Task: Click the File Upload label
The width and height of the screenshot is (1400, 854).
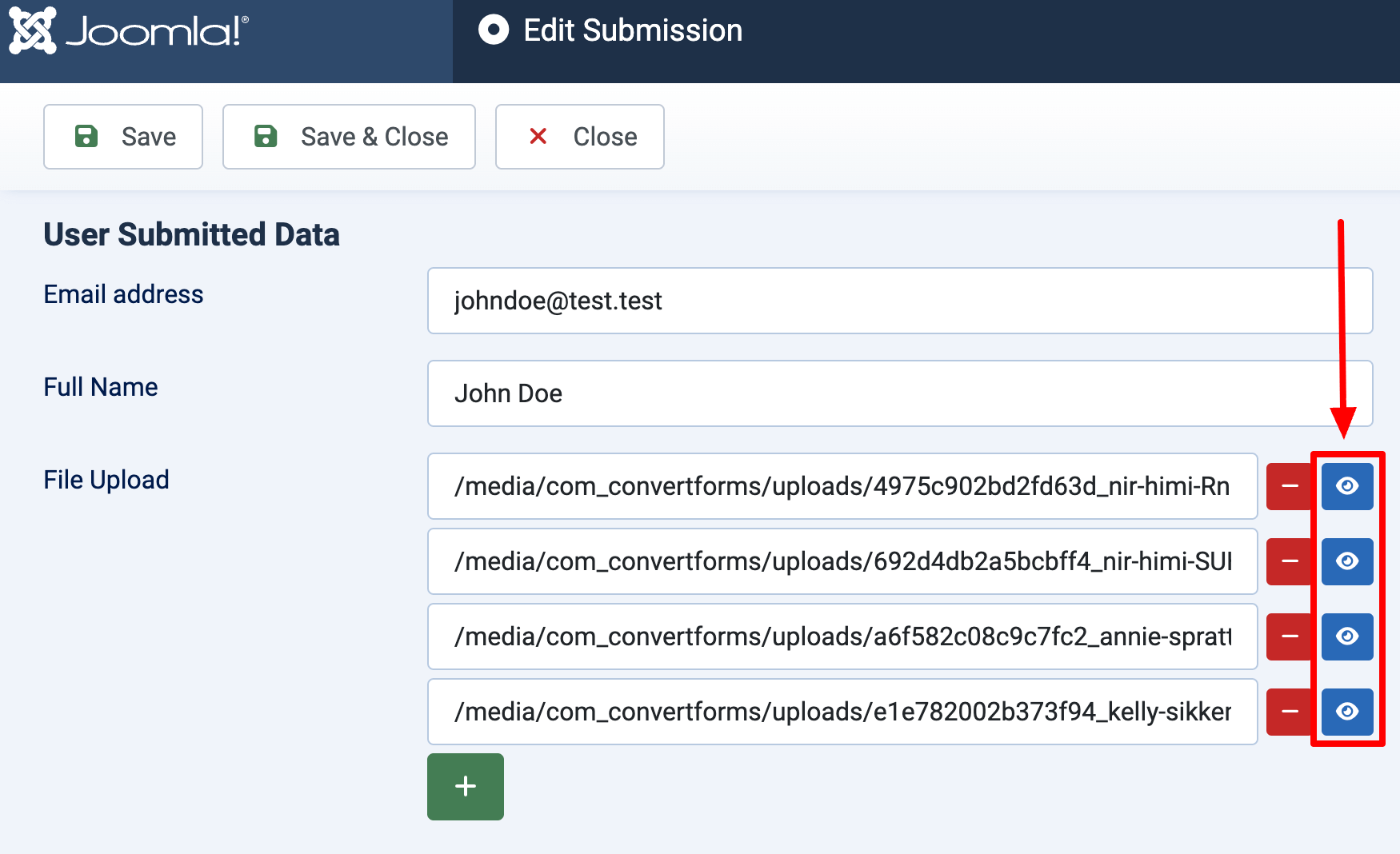Action: coord(106,480)
